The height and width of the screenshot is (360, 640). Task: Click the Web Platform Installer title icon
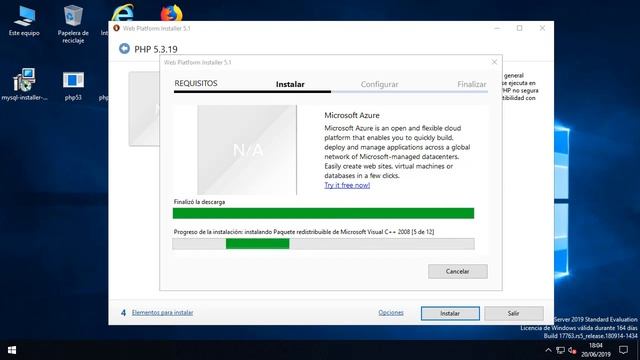point(116,28)
